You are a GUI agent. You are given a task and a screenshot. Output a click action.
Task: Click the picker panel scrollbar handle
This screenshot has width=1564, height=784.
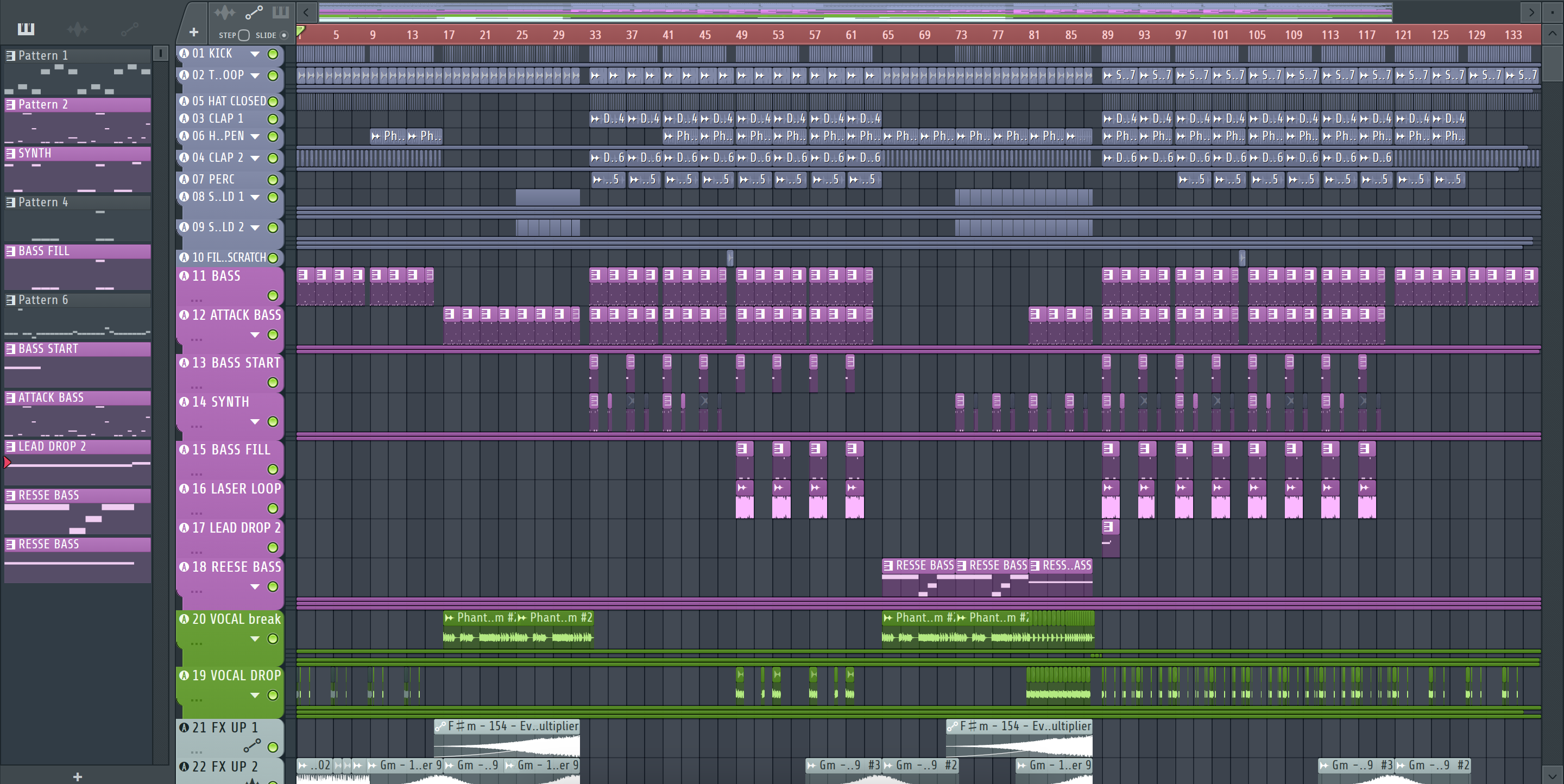point(160,53)
